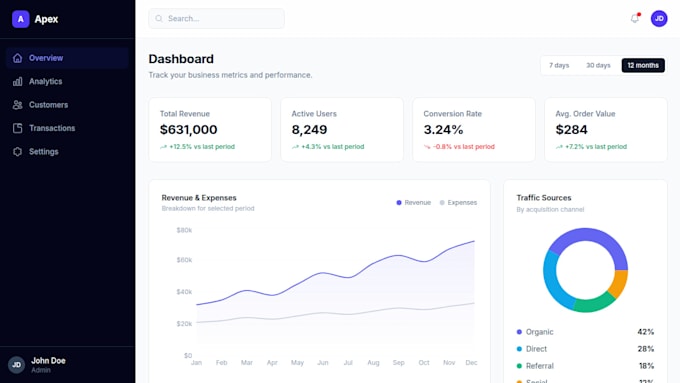Go to the Analytics label
This screenshot has height=383, width=680.
(46, 81)
